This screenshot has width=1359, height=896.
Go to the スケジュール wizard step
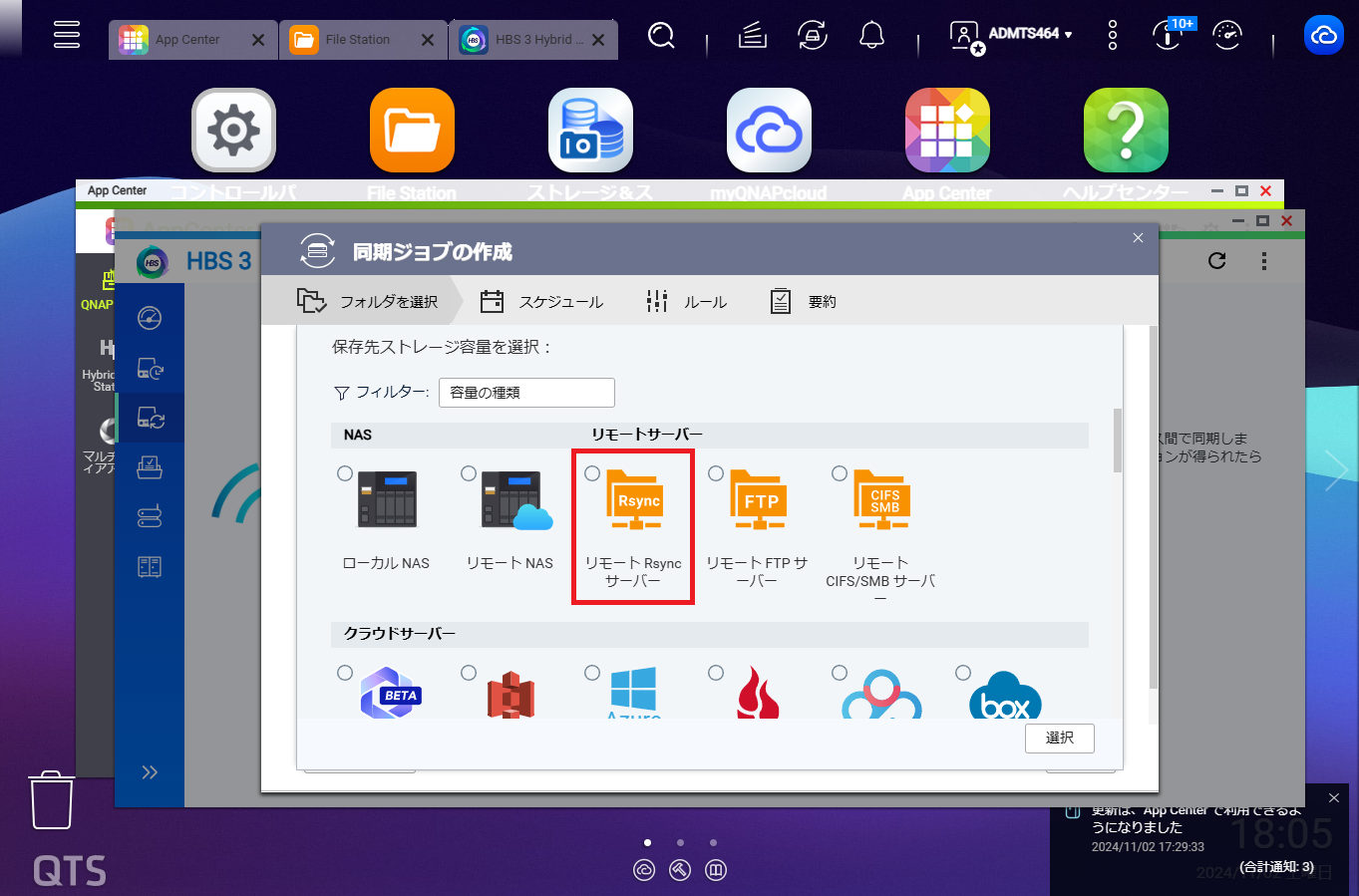pos(541,301)
